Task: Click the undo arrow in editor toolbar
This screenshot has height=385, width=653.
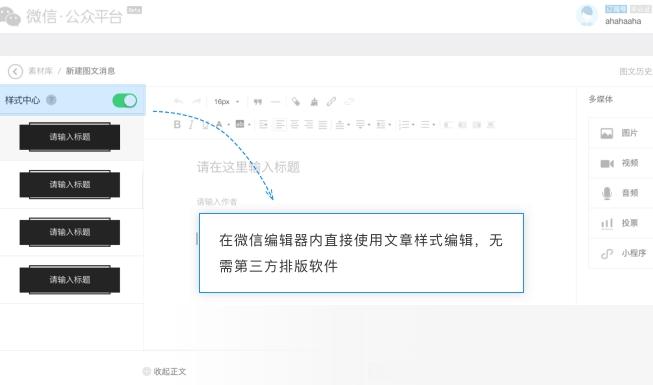Action: [x=178, y=101]
